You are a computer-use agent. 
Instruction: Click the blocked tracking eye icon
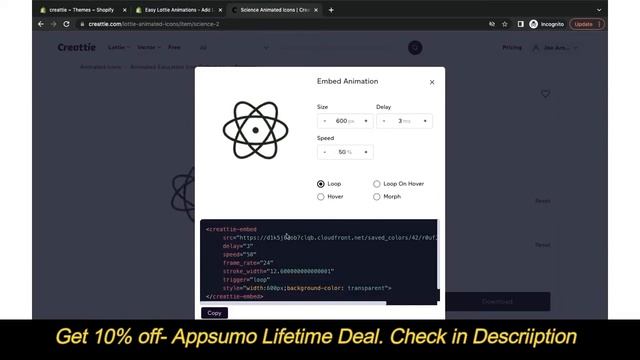(492, 24)
